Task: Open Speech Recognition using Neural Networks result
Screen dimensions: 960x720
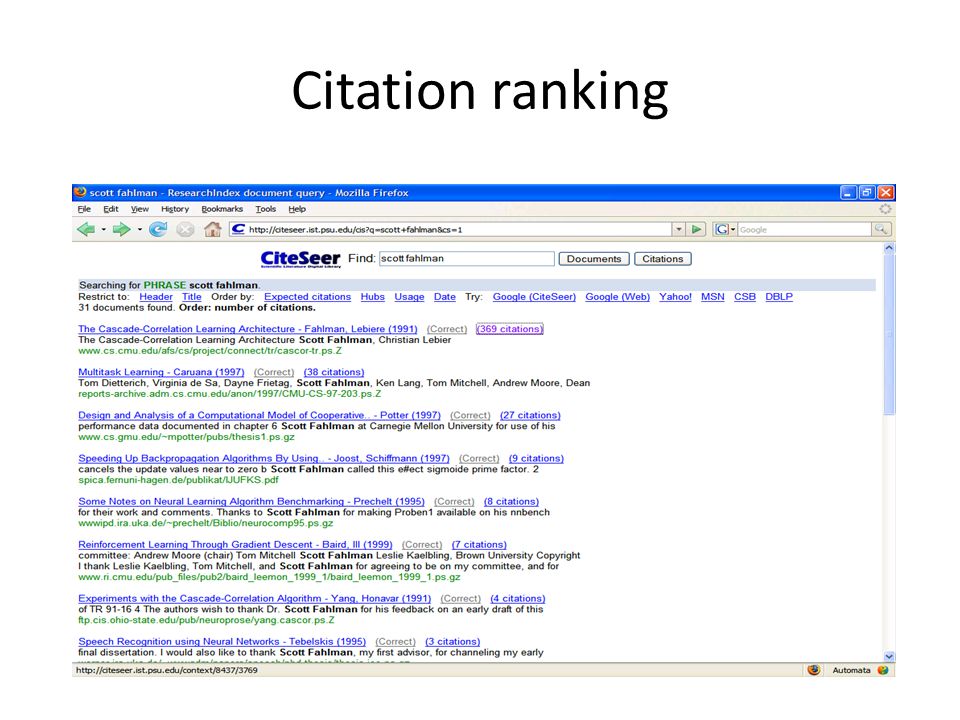Action: 222,642
